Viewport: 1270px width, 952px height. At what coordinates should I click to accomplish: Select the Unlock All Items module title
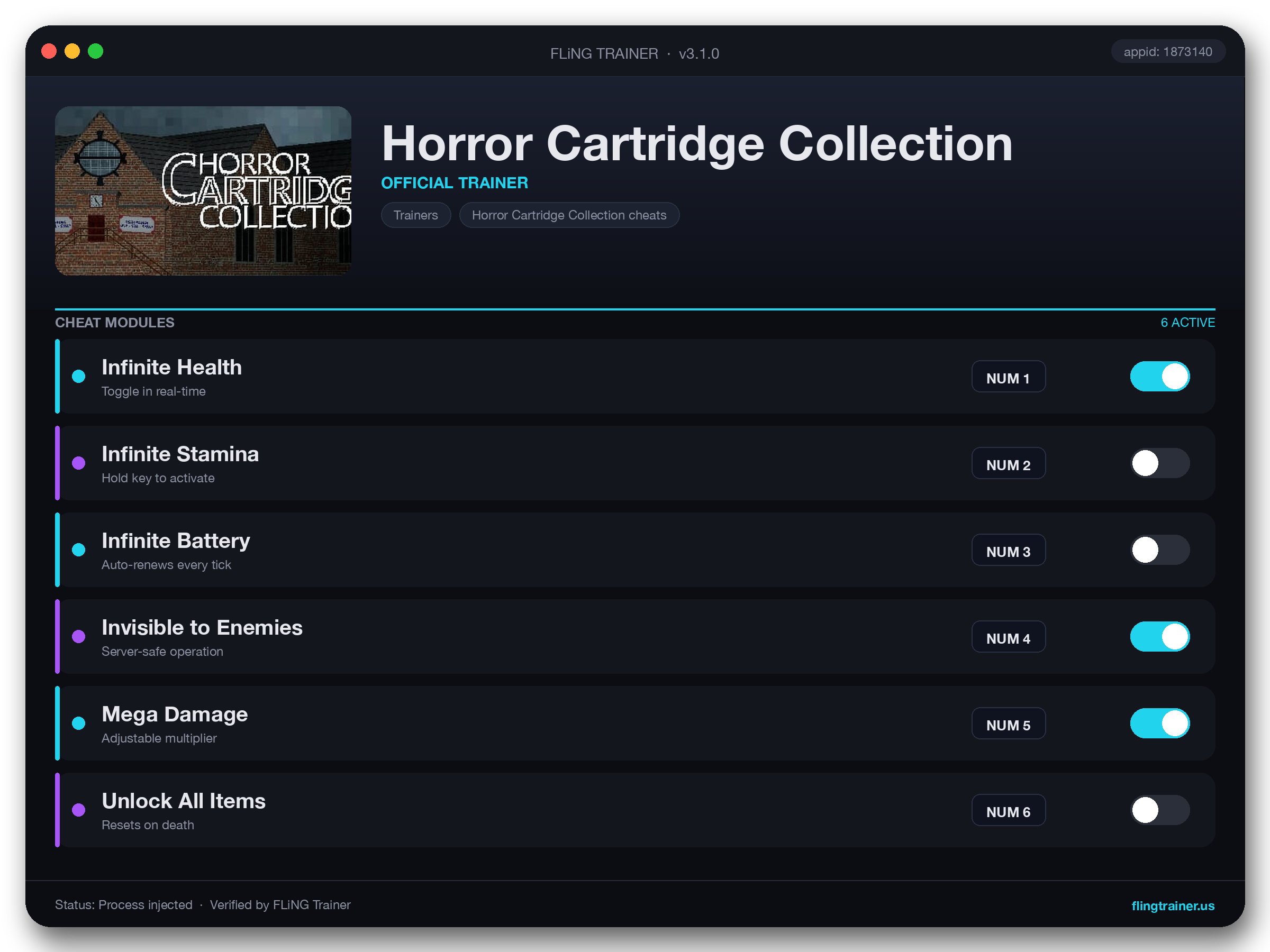tap(184, 801)
